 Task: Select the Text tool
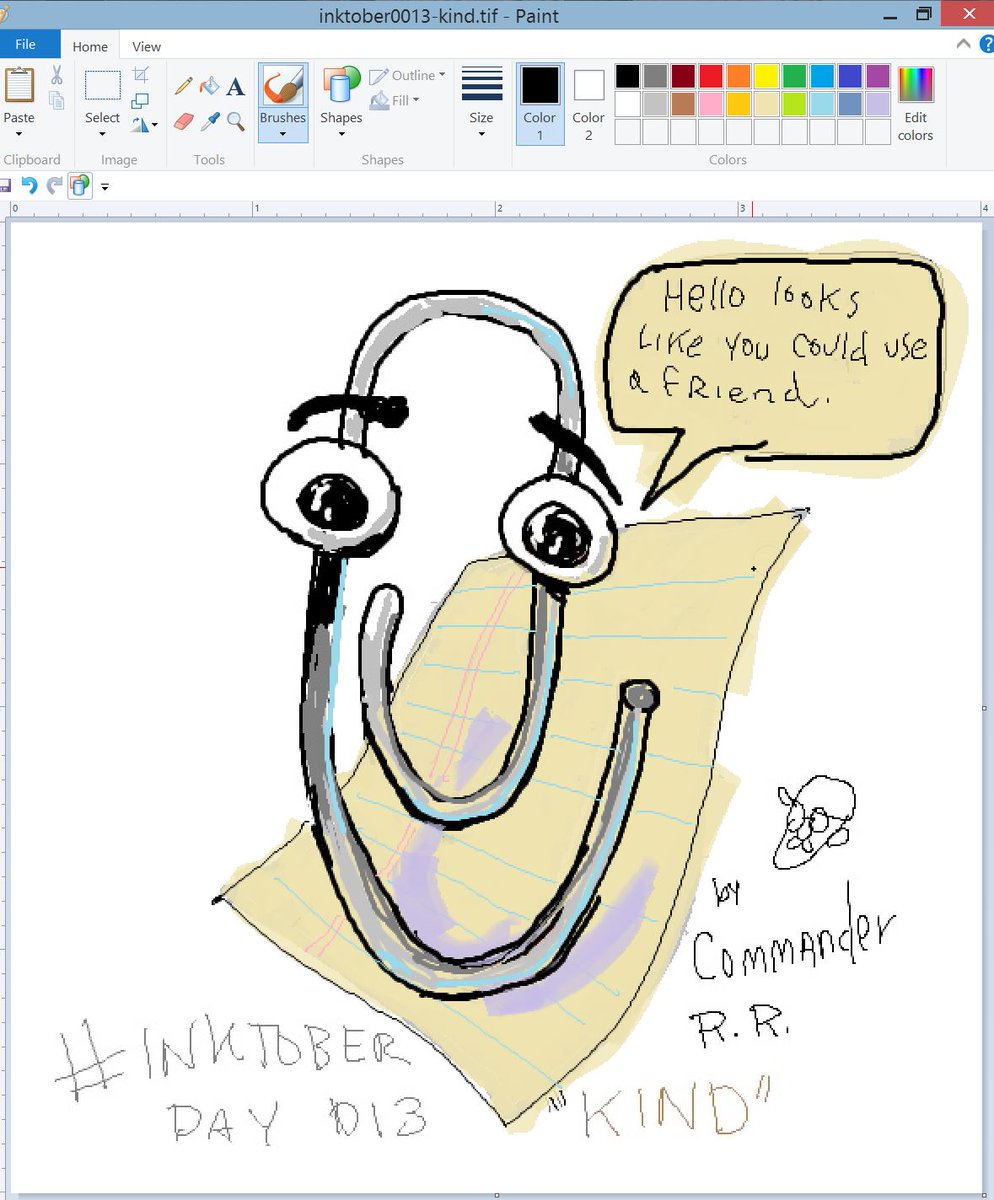235,87
